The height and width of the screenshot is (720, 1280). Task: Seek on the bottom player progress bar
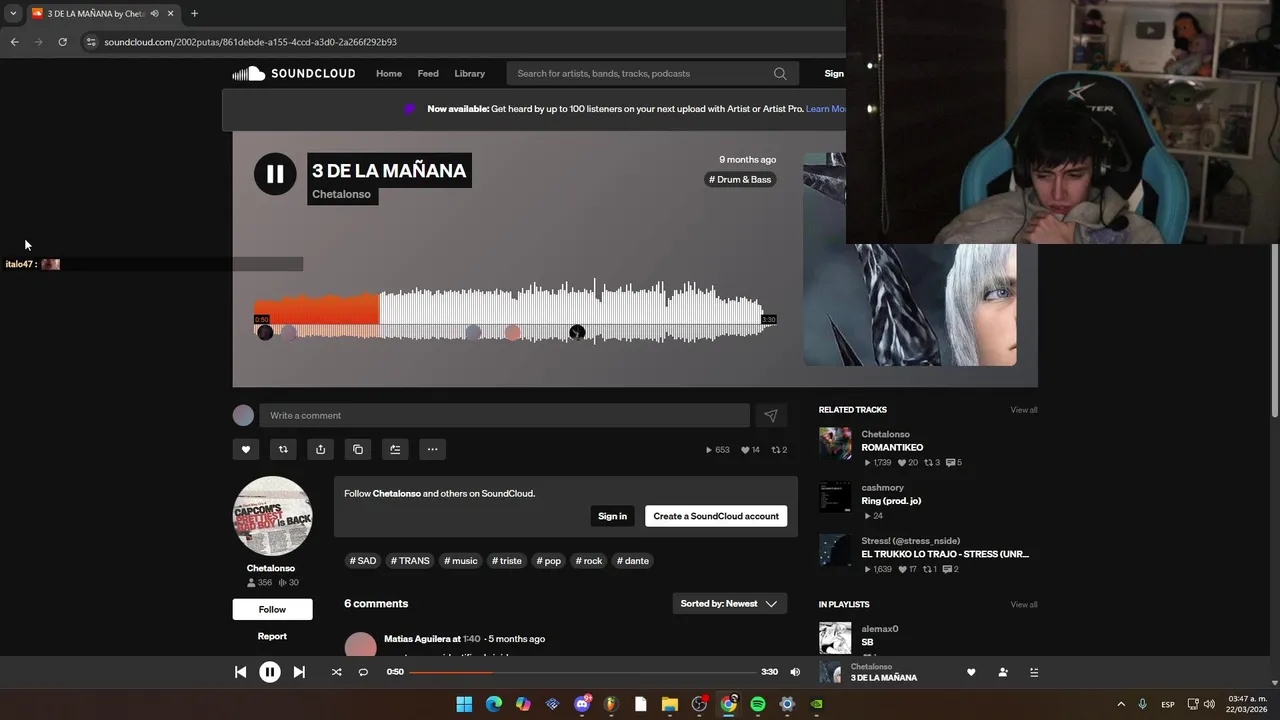(582, 672)
